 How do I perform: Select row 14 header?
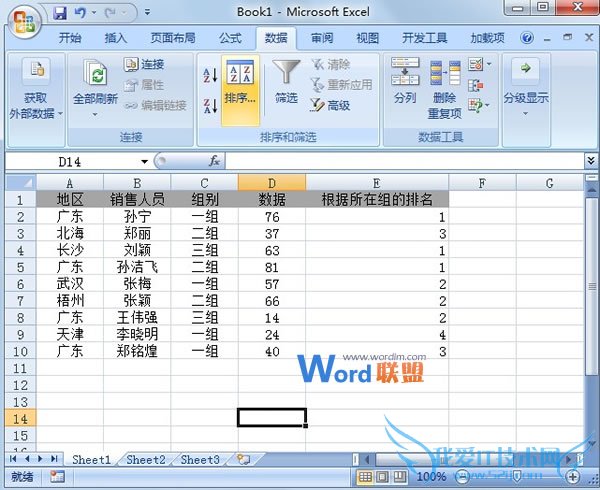[21, 418]
